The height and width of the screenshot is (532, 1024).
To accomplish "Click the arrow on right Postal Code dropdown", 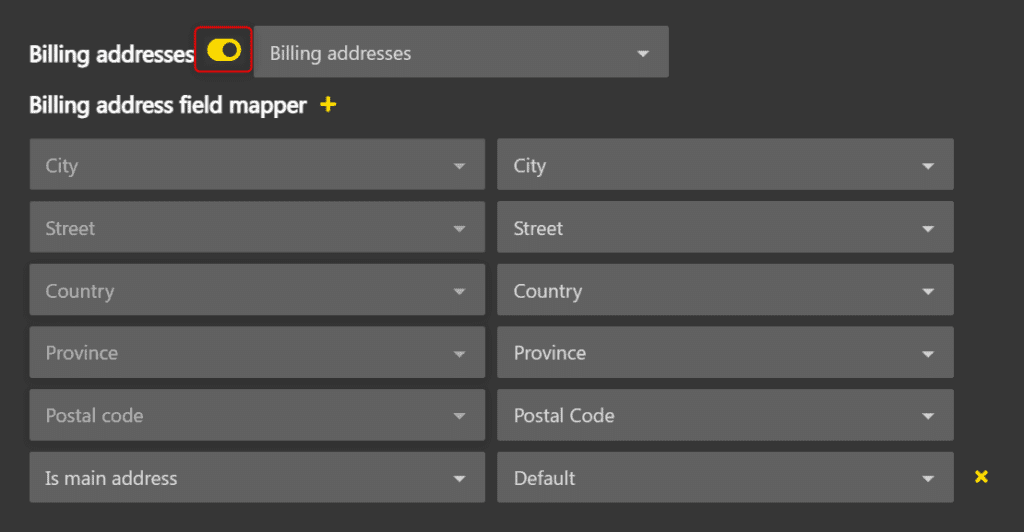I will coord(928,416).
